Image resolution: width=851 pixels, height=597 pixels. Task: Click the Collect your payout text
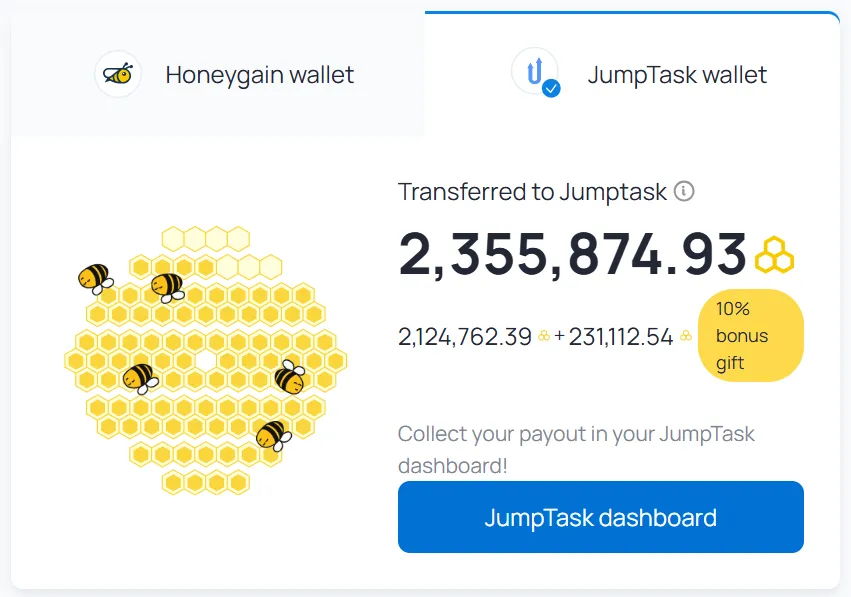[x=576, y=449]
